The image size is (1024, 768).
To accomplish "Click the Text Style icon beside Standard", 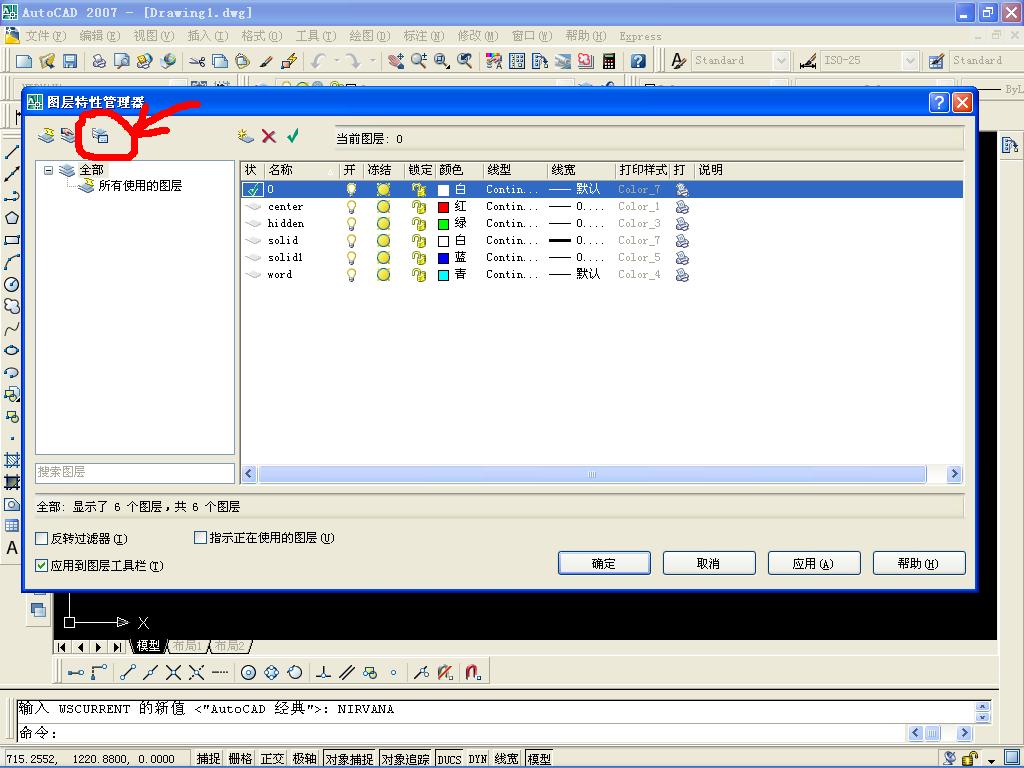I will point(679,61).
